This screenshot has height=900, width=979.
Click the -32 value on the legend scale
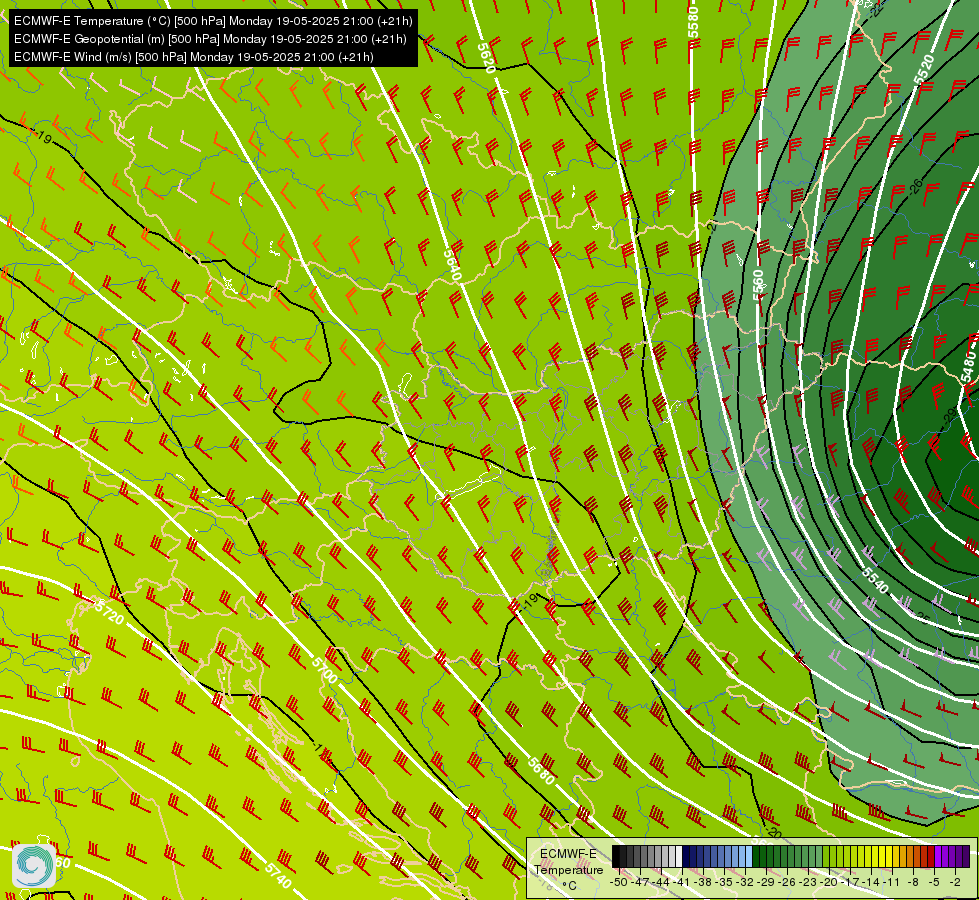745,883
